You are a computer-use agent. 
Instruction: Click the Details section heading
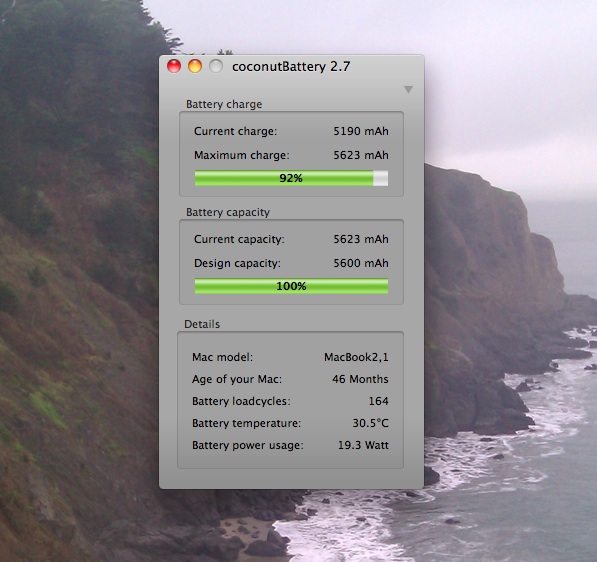point(202,324)
